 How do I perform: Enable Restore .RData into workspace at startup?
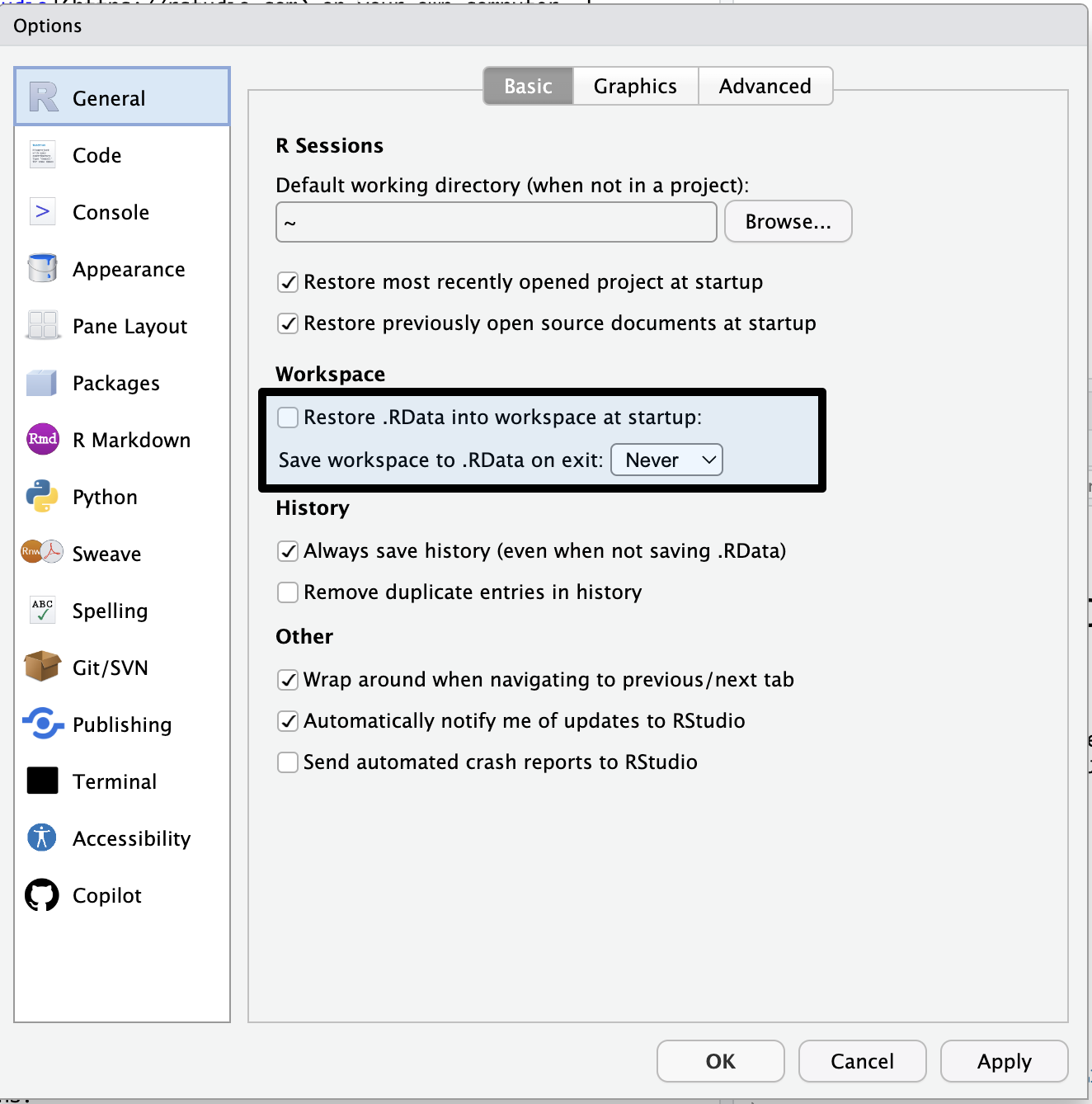point(287,418)
